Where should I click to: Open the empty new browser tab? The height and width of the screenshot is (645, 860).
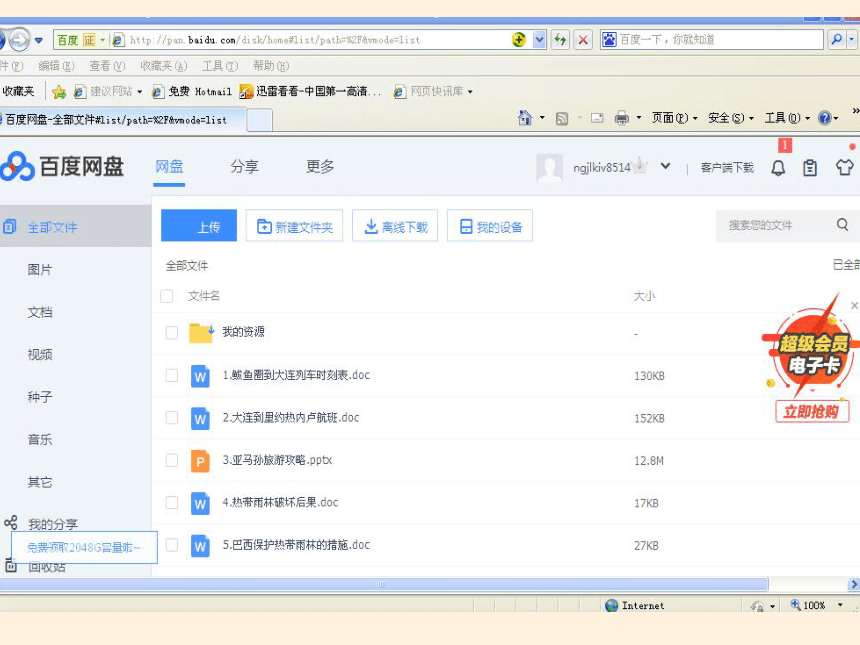pyautogui.click(x=259, y=120)
